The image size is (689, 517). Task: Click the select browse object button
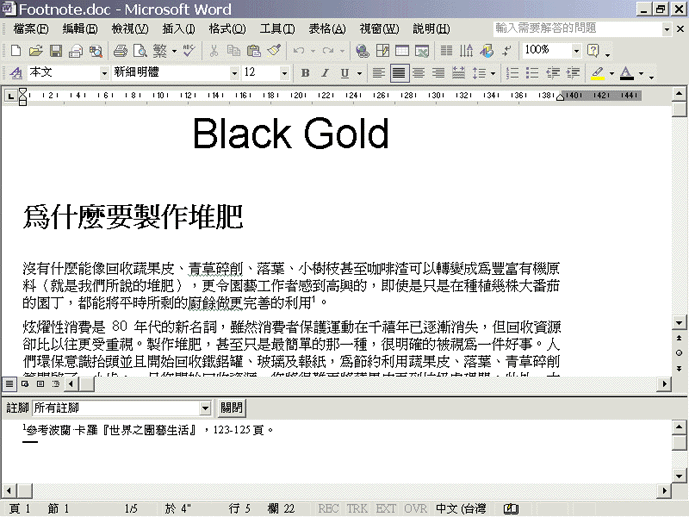pos(679,353)
